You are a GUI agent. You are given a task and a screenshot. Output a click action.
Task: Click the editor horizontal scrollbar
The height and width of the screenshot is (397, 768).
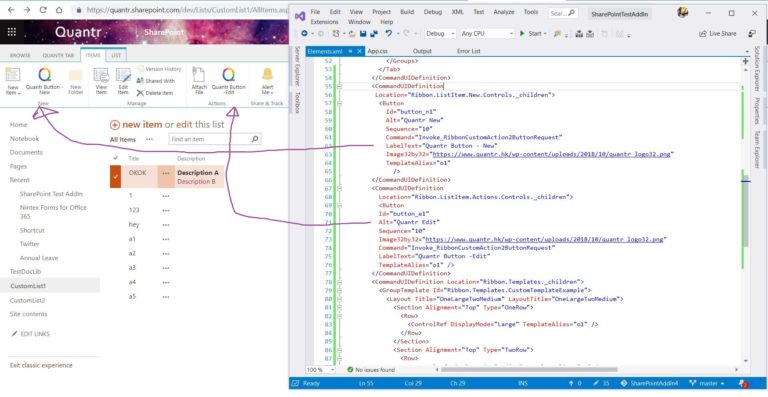point(529,370)
